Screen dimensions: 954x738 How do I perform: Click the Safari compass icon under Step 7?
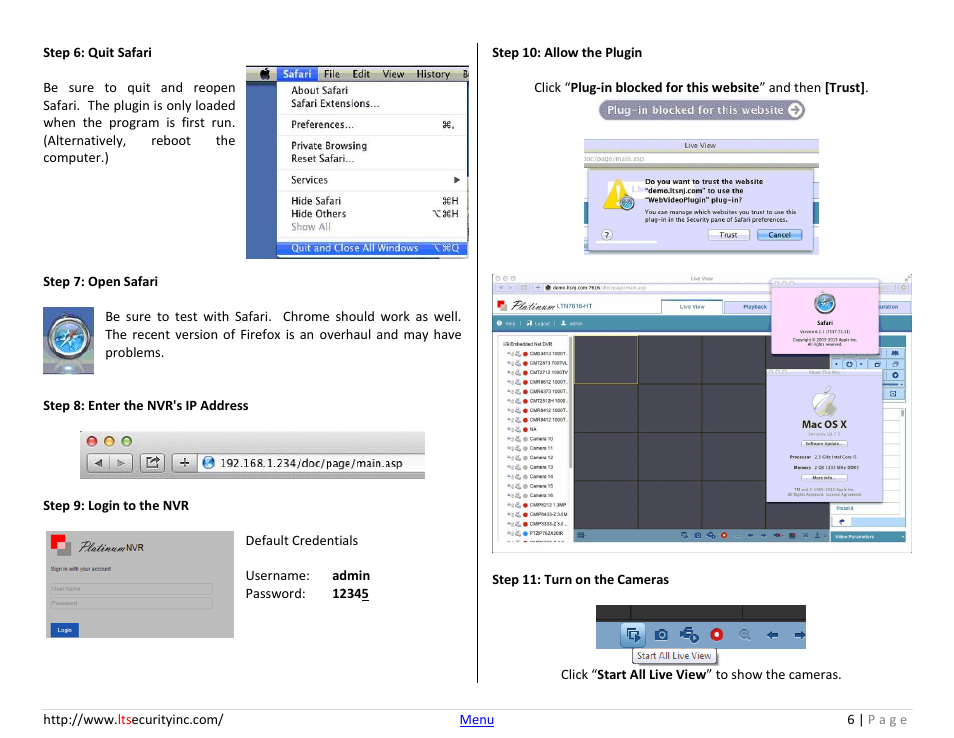pos(68,340)
